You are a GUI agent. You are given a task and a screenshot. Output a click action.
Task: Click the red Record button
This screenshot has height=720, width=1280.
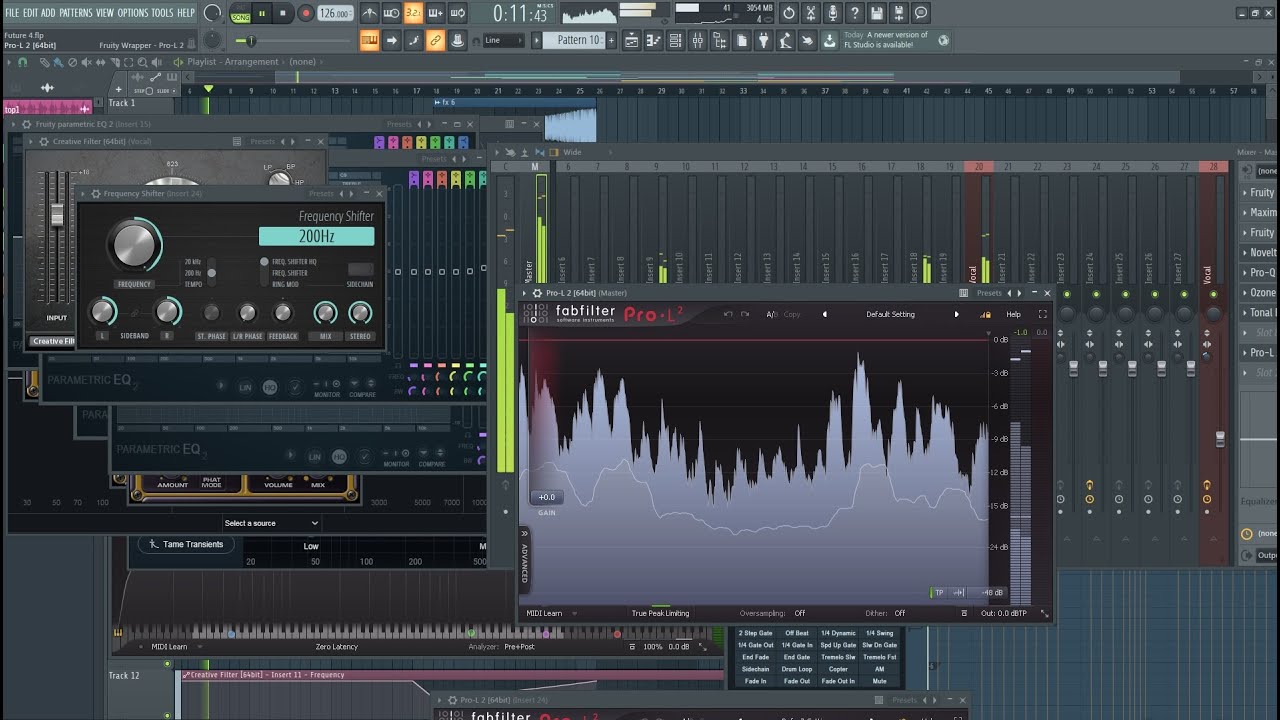click(x=306, y=13)
